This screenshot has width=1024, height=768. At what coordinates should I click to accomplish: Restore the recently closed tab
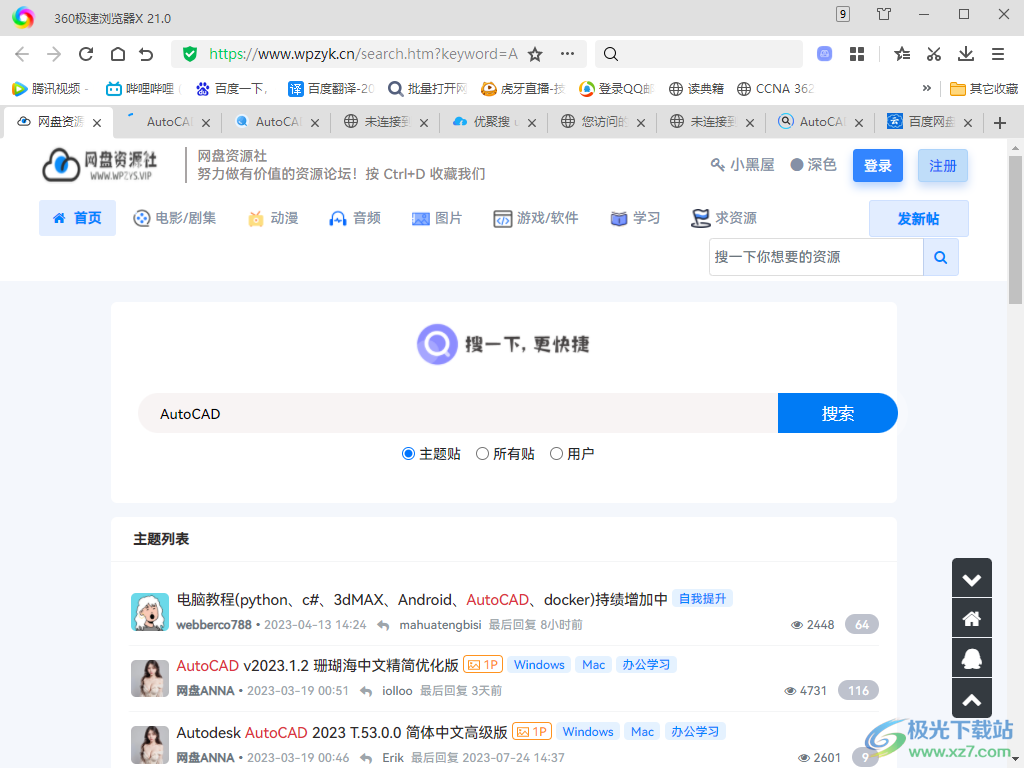(x=146, y=54)
